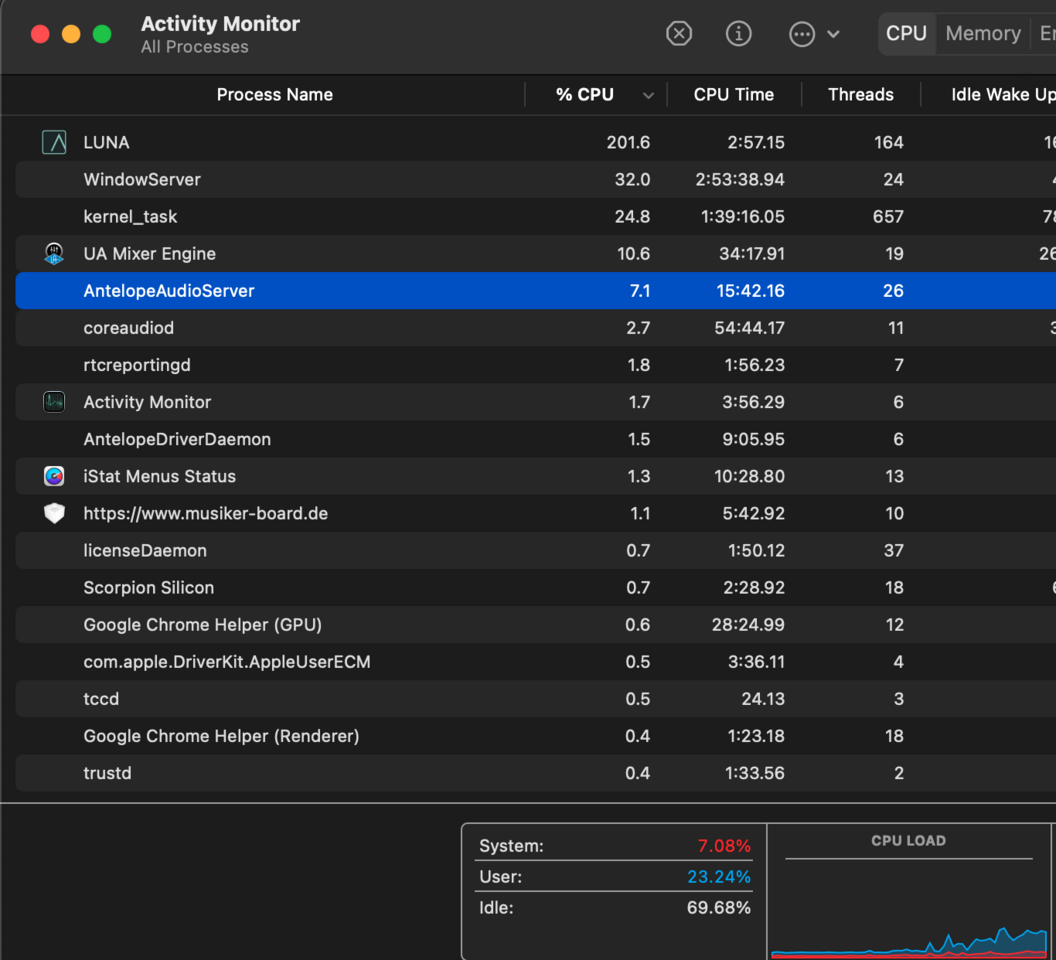1056x960 pixels.
Task: Click the LUNA app icon
Action: (x=54, y=142)
